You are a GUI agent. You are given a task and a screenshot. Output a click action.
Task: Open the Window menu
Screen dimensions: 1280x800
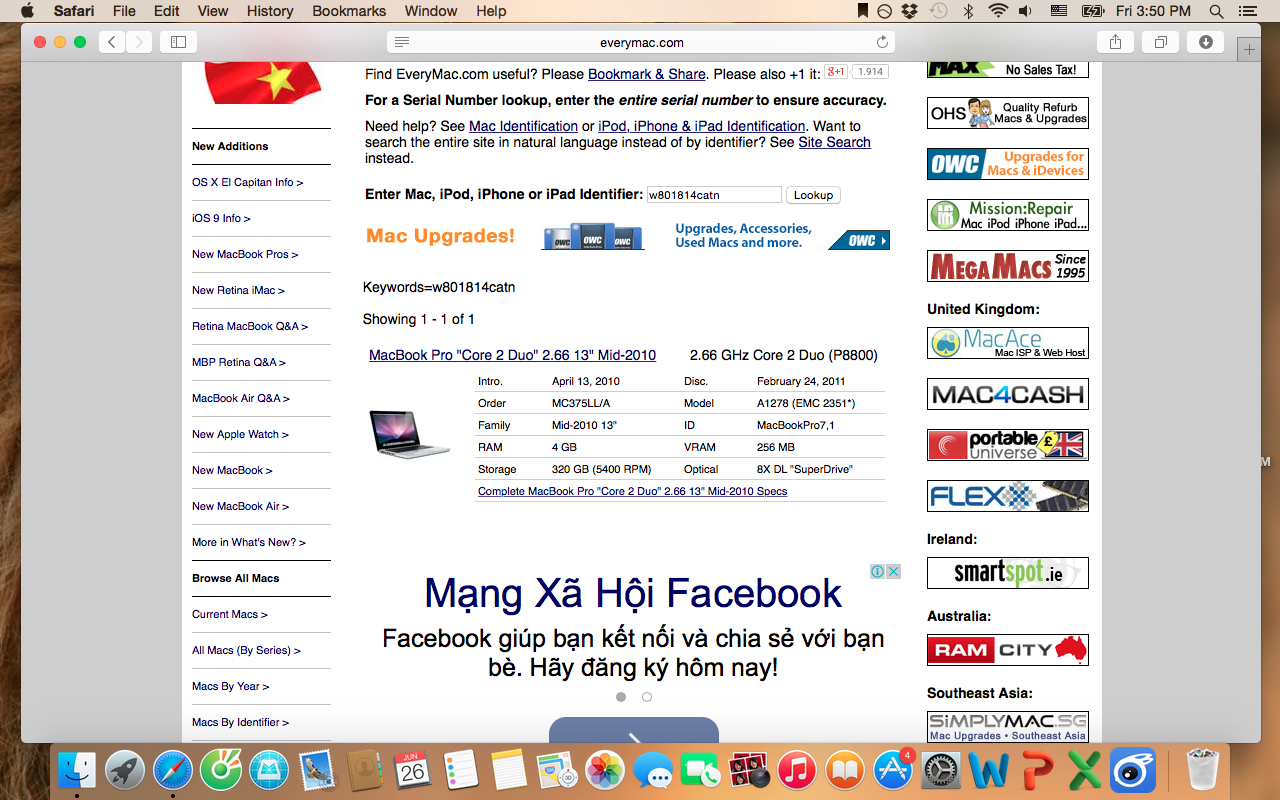click(x=431, y=11)
